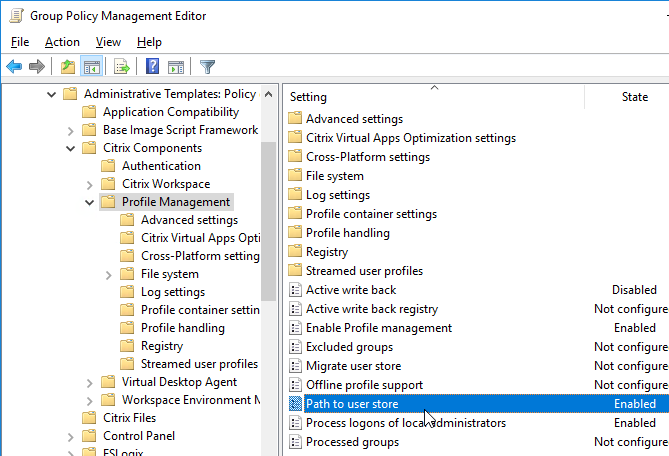Collapse the Citrix Components tree node
Viewport: 669px width, 456px height.
click(x=70, y=148)
